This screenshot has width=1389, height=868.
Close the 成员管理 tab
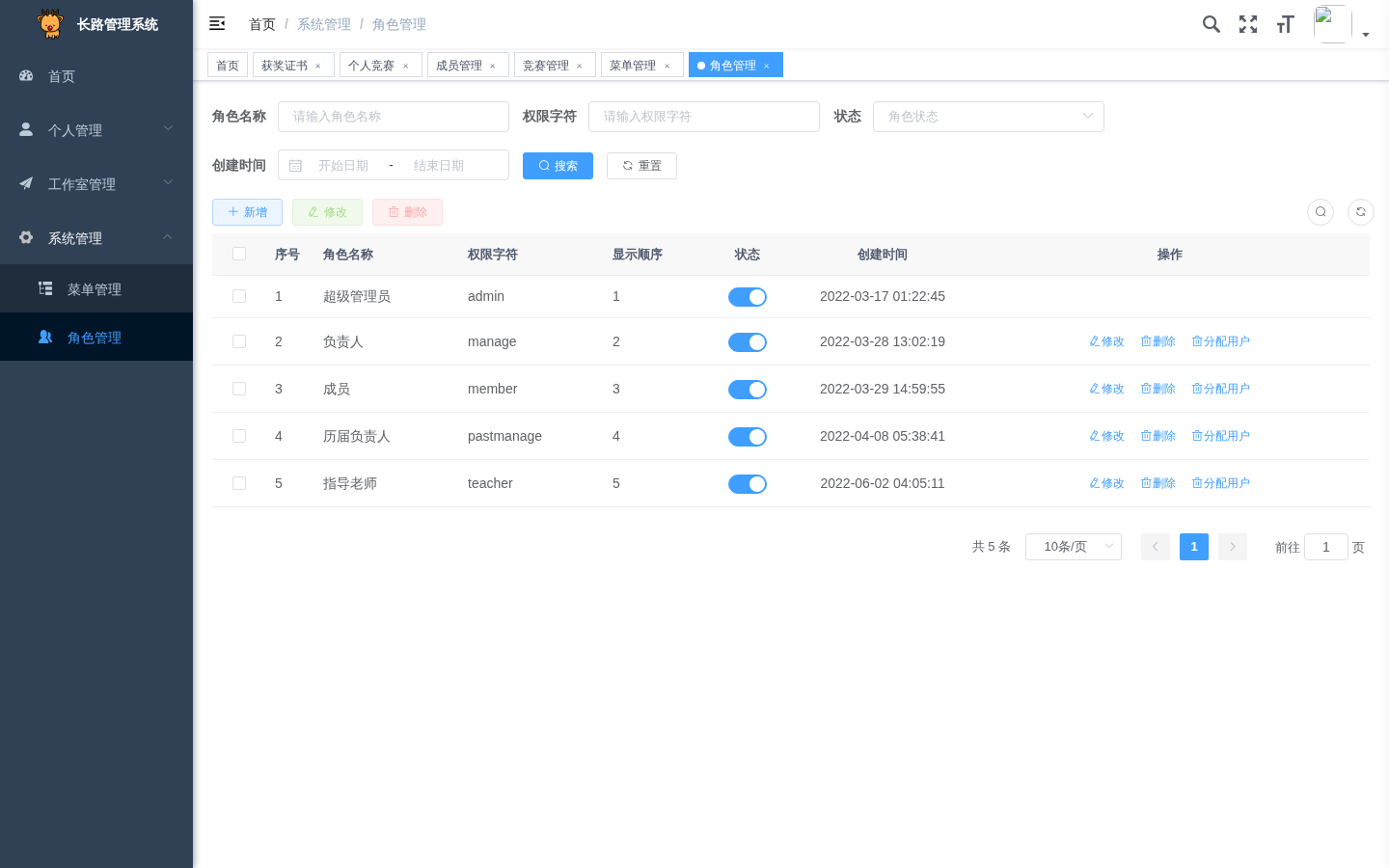coord(492,66)
